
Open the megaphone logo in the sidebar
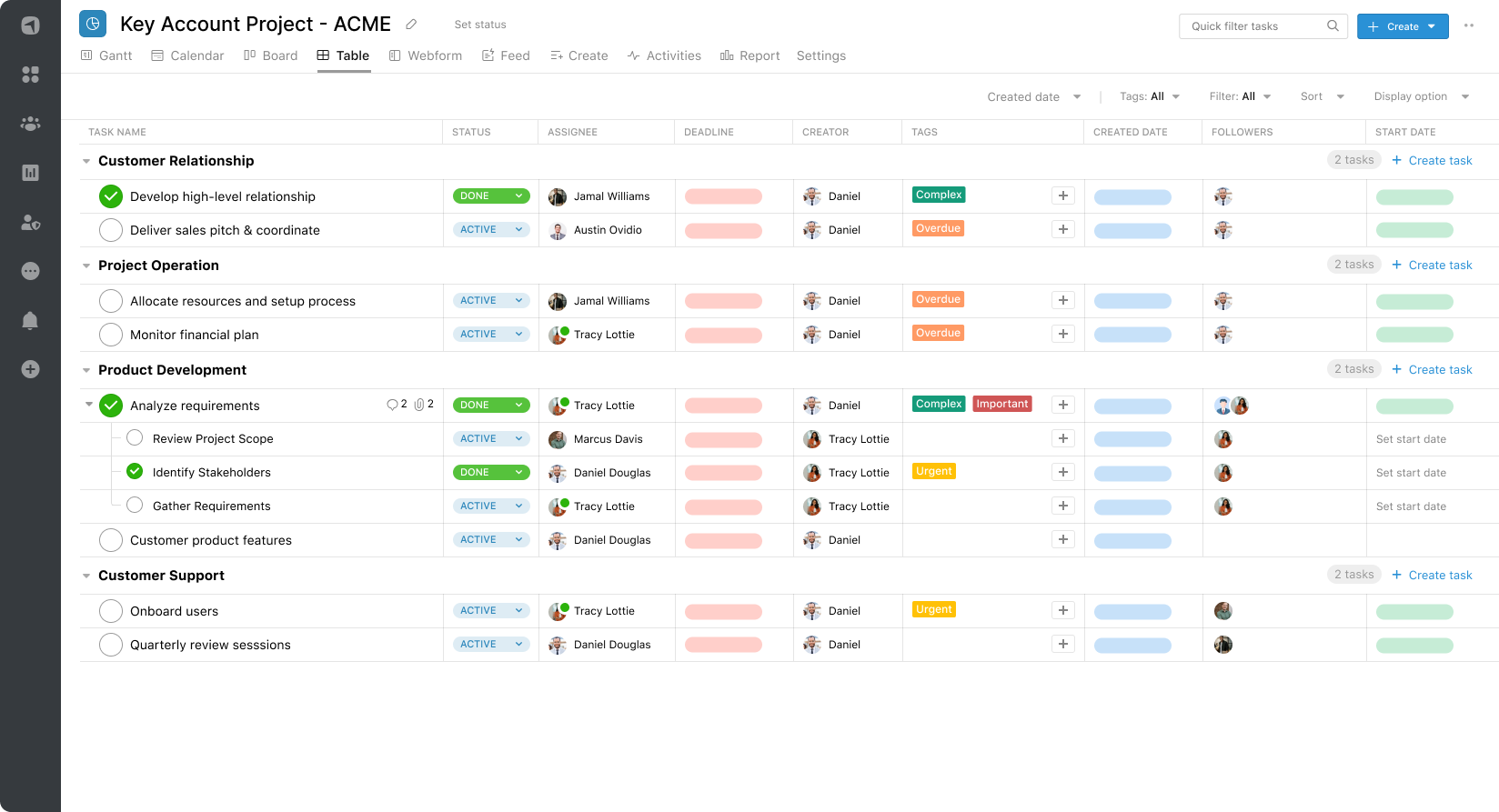(30, 25)
